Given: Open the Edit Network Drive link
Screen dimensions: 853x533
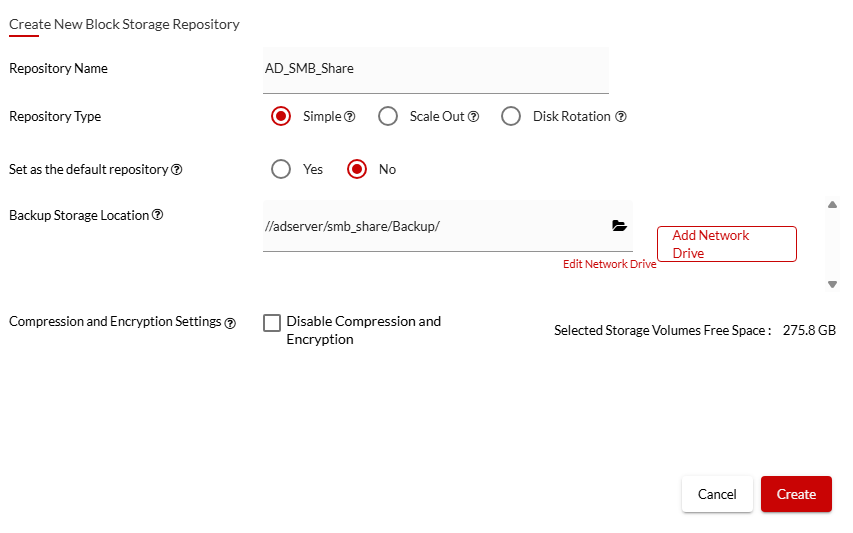Looking at the screenshot, I should (x=609, y=264).
